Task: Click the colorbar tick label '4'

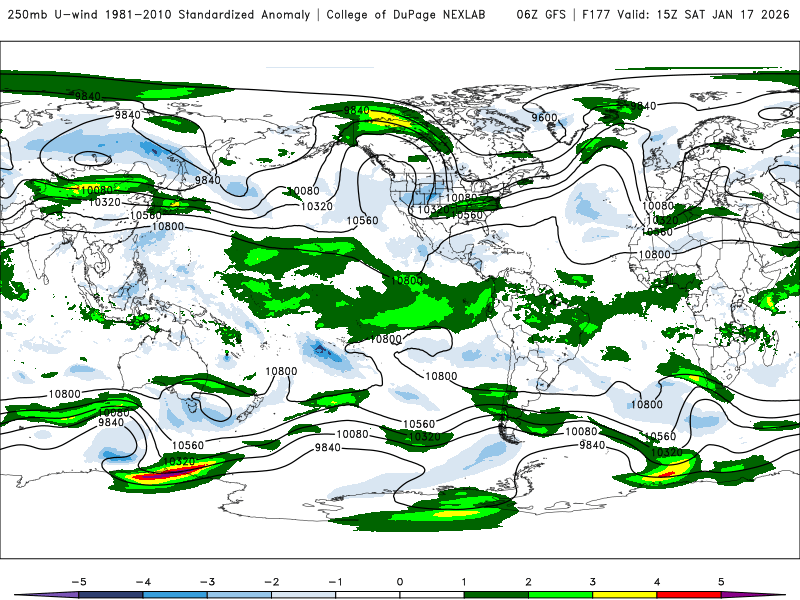Action: click(x=657, y=582)
